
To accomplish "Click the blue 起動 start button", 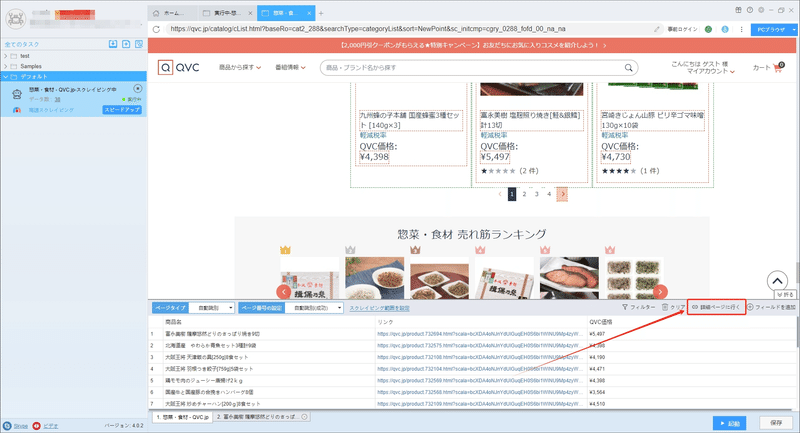I will (729, 423).
